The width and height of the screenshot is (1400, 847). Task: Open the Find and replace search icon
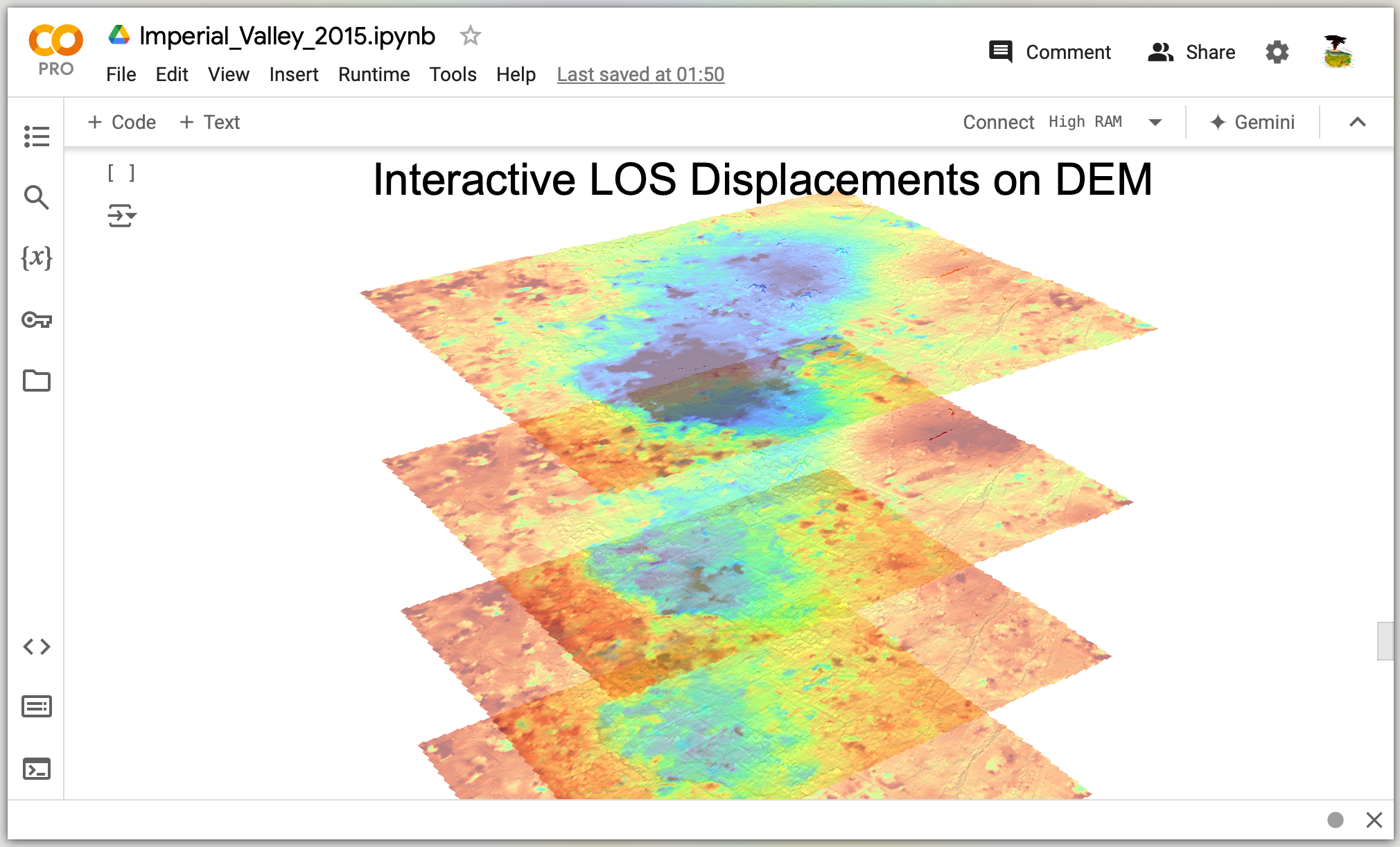pyautogui.click(x=36, y=198)
